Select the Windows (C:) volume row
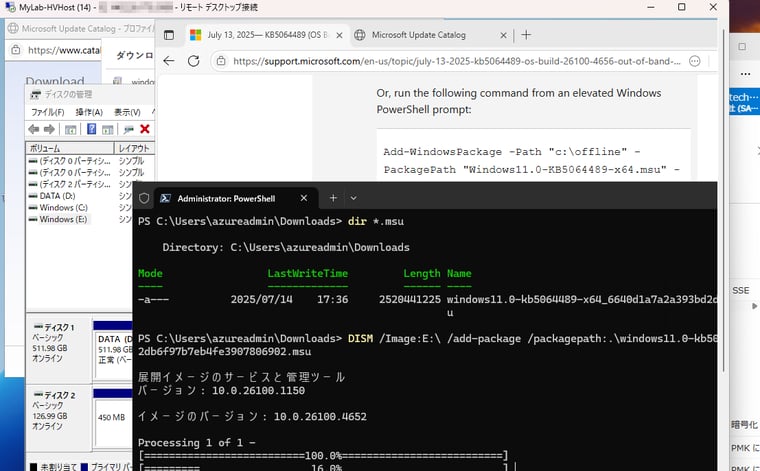 click(x=63, y=207)
